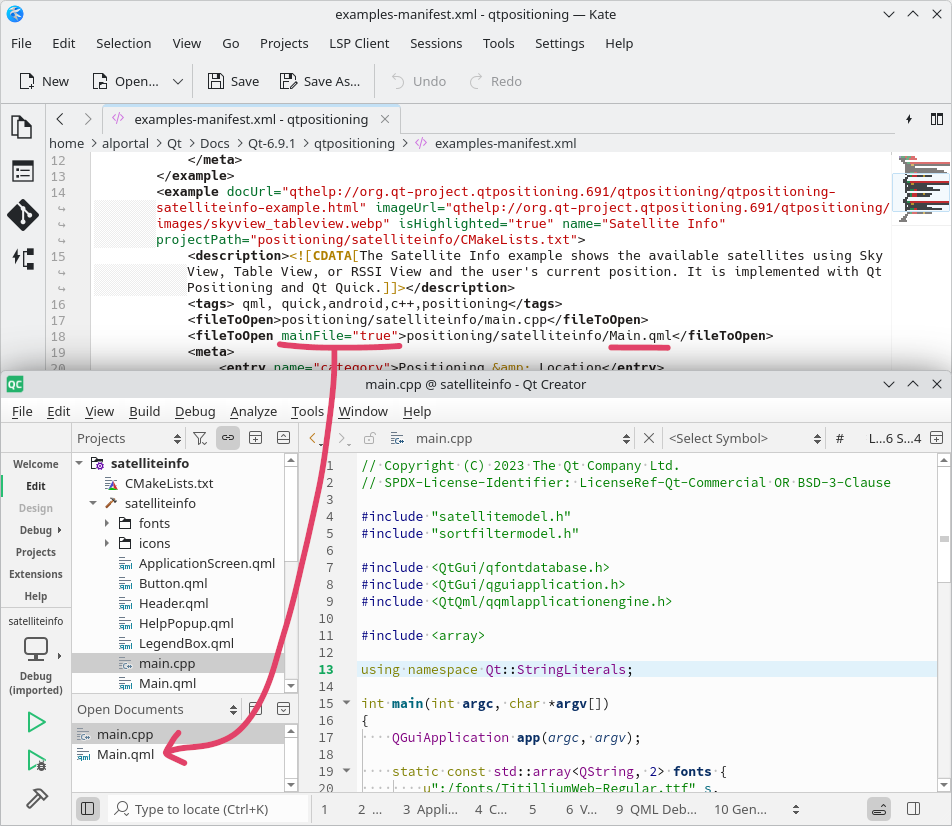Go to previous tab arrow in Kate
The image size is (952, 826).
point(60,119)
